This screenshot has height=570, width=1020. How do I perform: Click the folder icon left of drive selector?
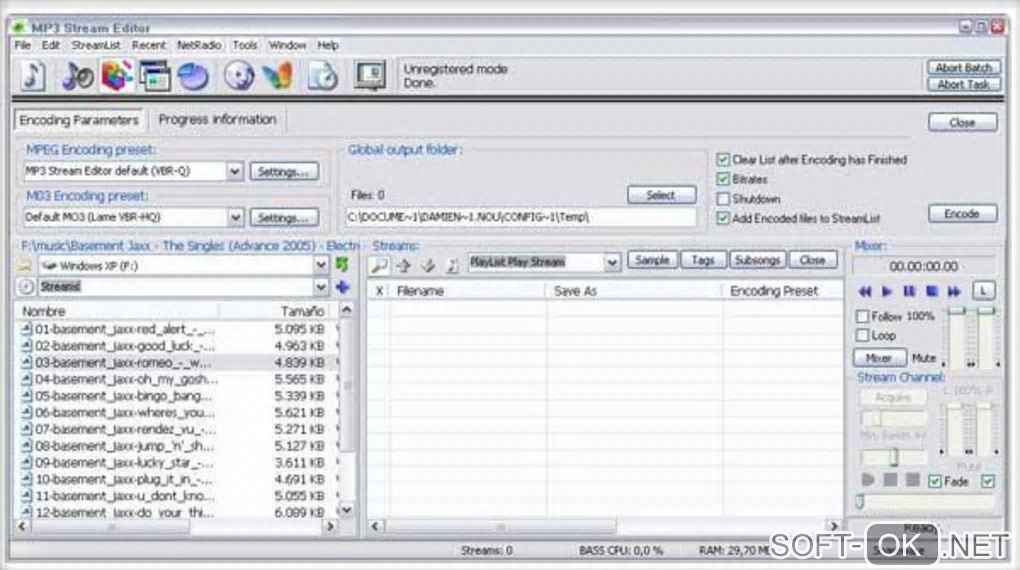pyautogui.click(x=25, y=265)
